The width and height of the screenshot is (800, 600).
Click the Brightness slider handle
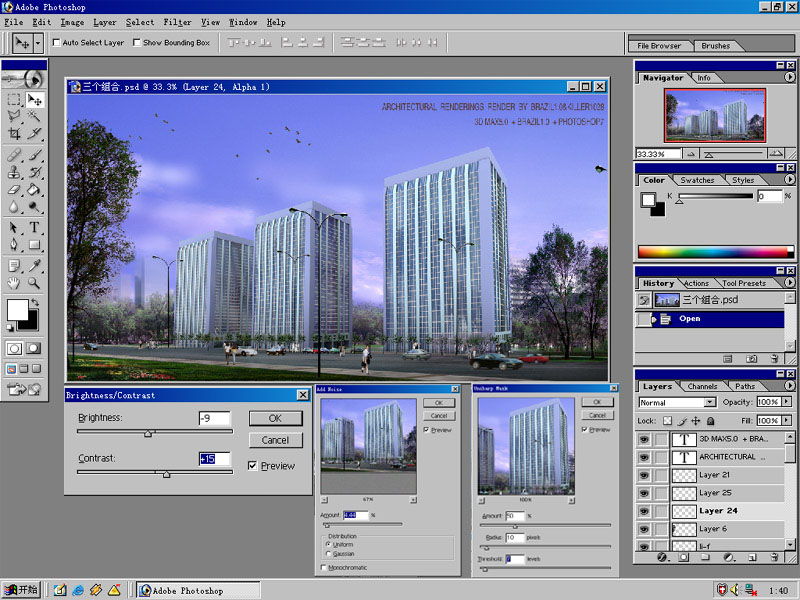(148, 434)
